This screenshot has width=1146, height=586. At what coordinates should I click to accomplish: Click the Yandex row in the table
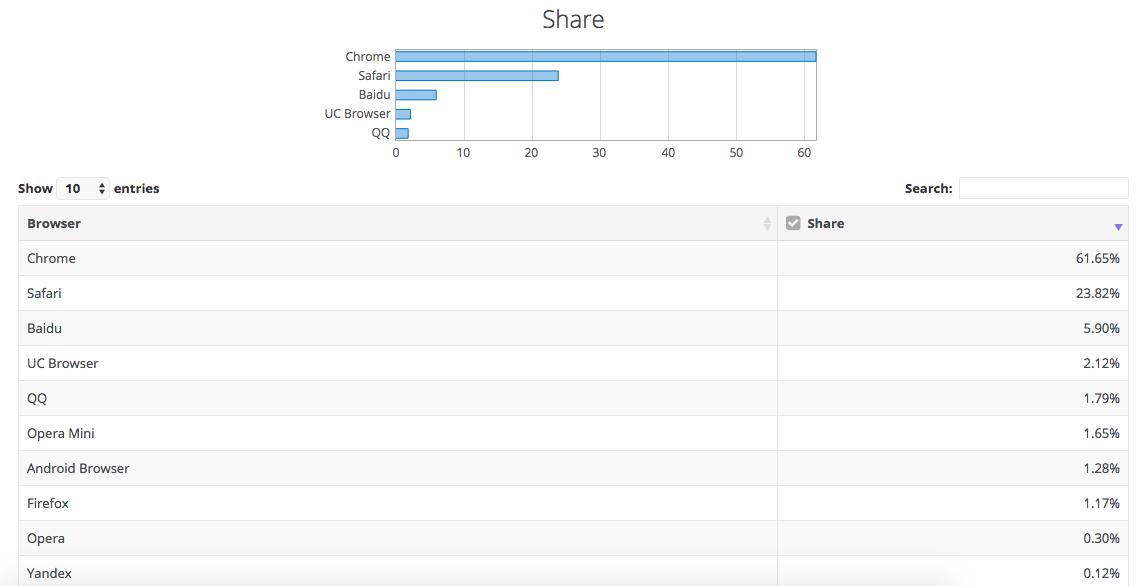click(573, 571)
